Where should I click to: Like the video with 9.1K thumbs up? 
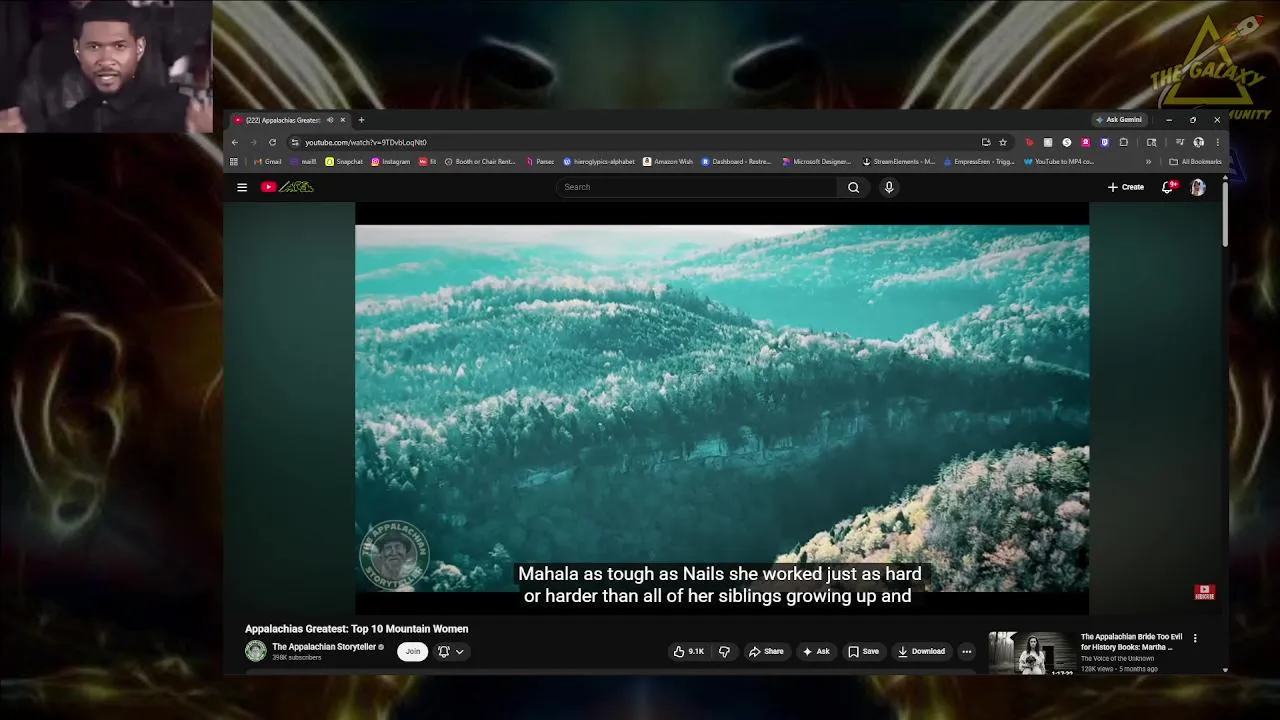click(x=689, y=651)
